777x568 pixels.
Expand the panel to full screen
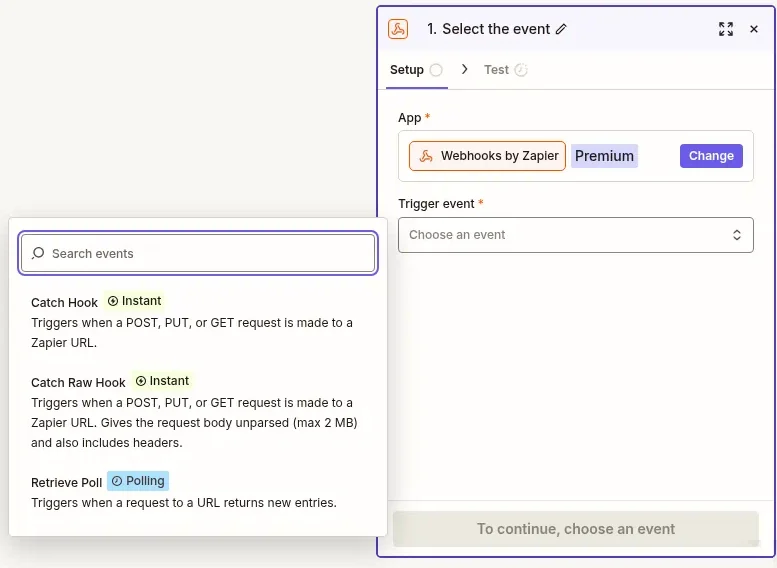(726, 29)
